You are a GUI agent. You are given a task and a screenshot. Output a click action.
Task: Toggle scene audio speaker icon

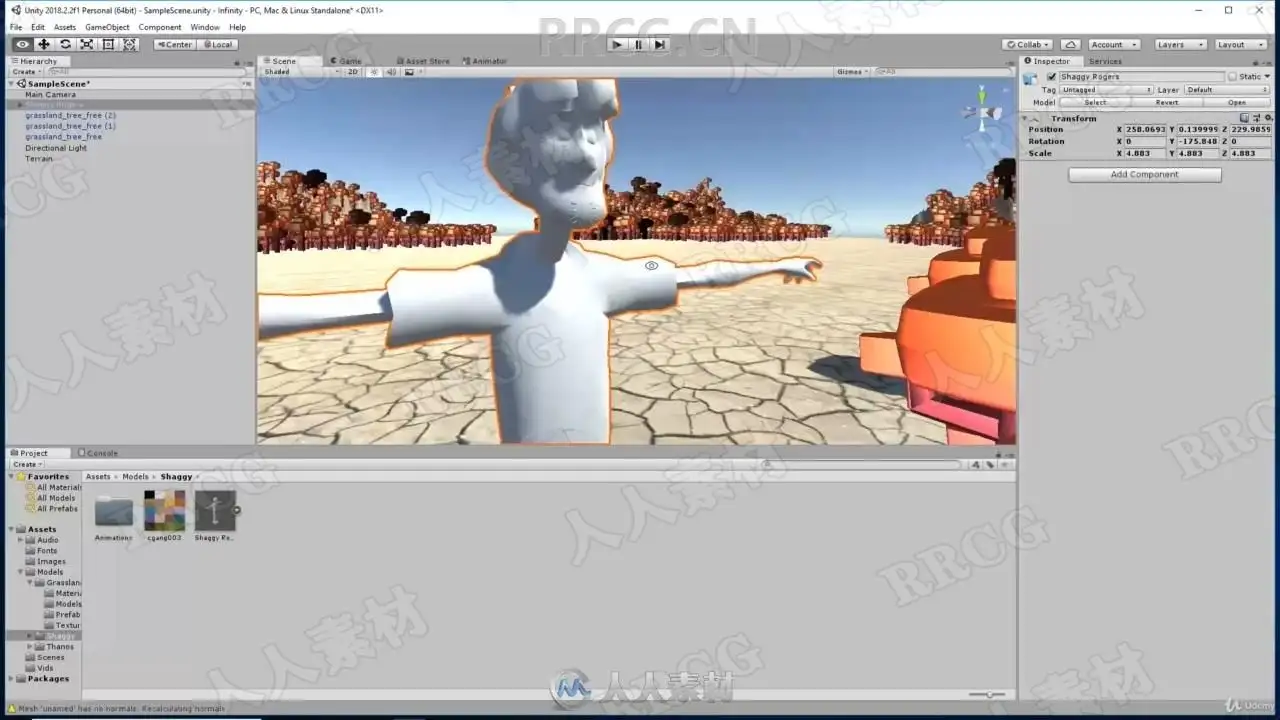[x=391, y=72]
